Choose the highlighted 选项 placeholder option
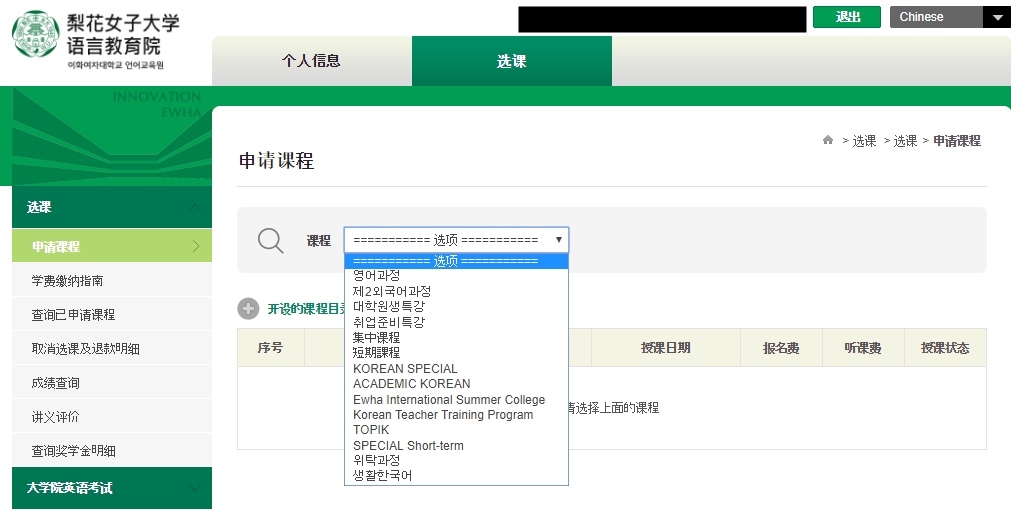The height and width of the screenshot is (522, 1011). (x=456, y=261)
